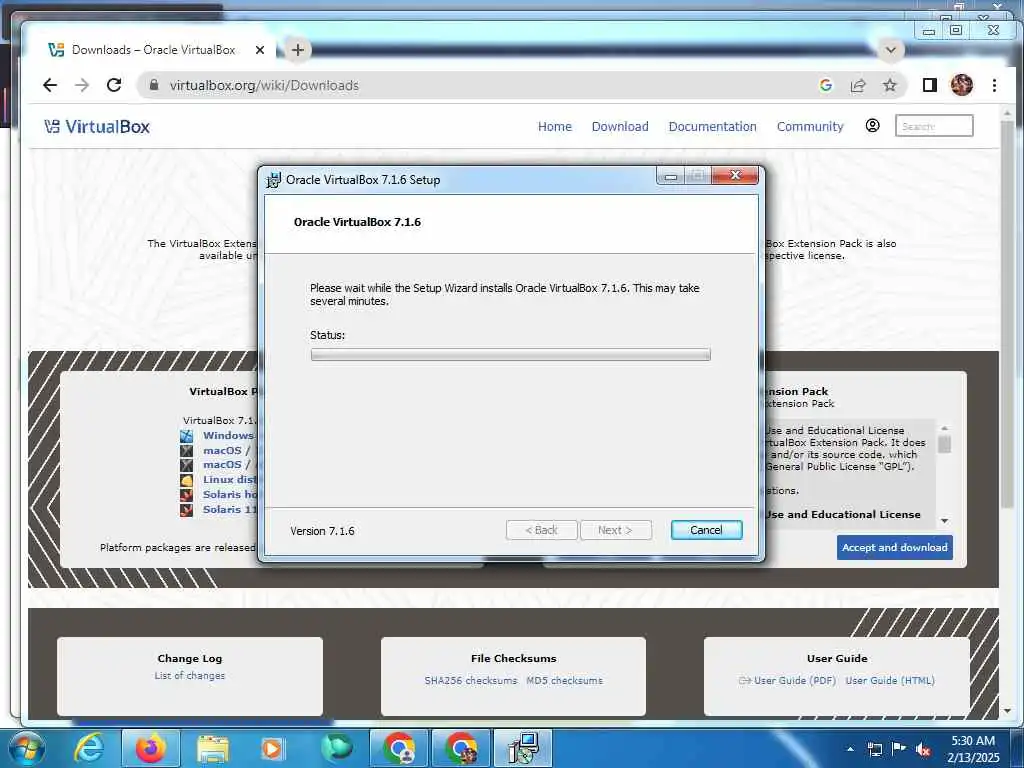The width and height of the screenshot is (1024, 768).
Task: Click the address bar showing virtualbox.org/wiki/Downloads
Action: point(477,85)
